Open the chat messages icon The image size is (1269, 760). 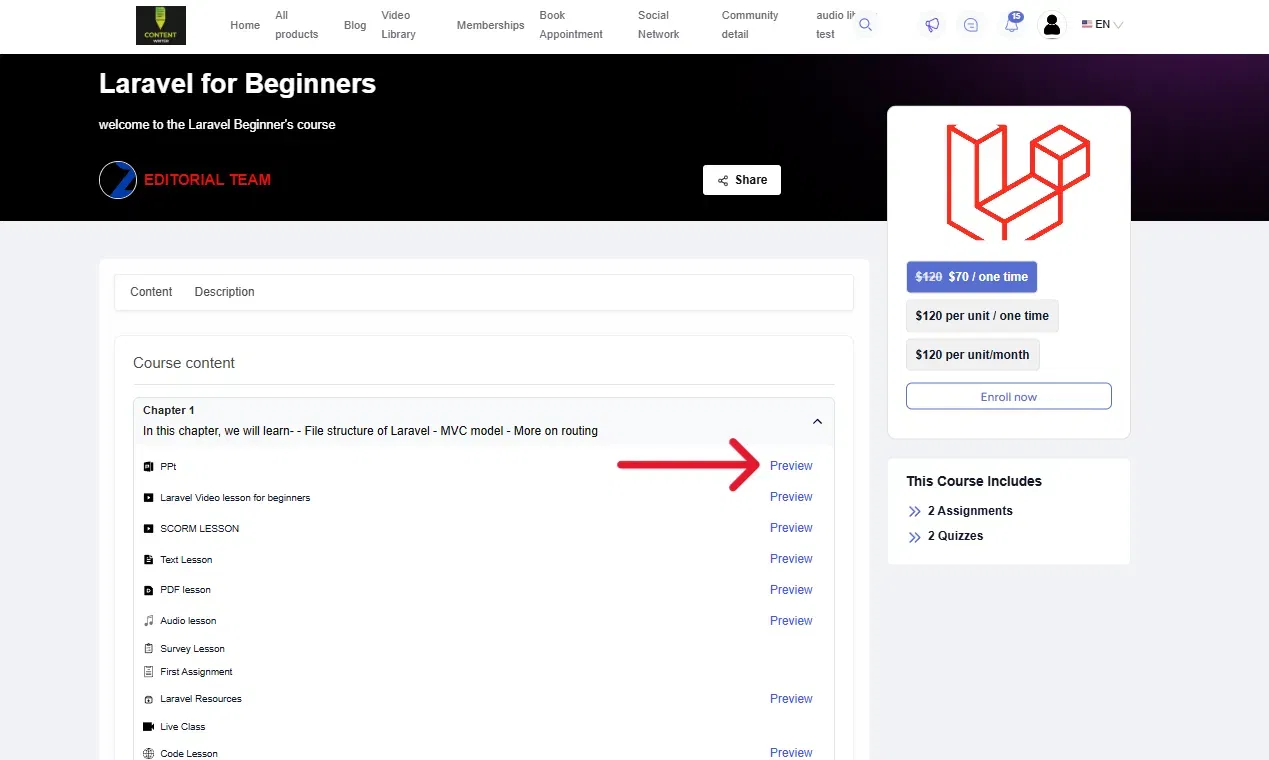(x=971, y=25)
